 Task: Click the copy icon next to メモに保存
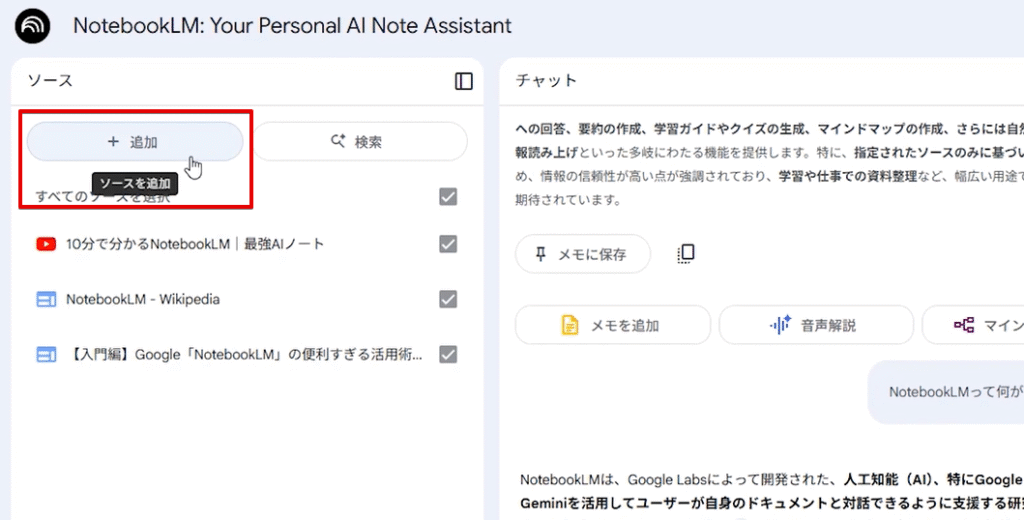point(685,254)
